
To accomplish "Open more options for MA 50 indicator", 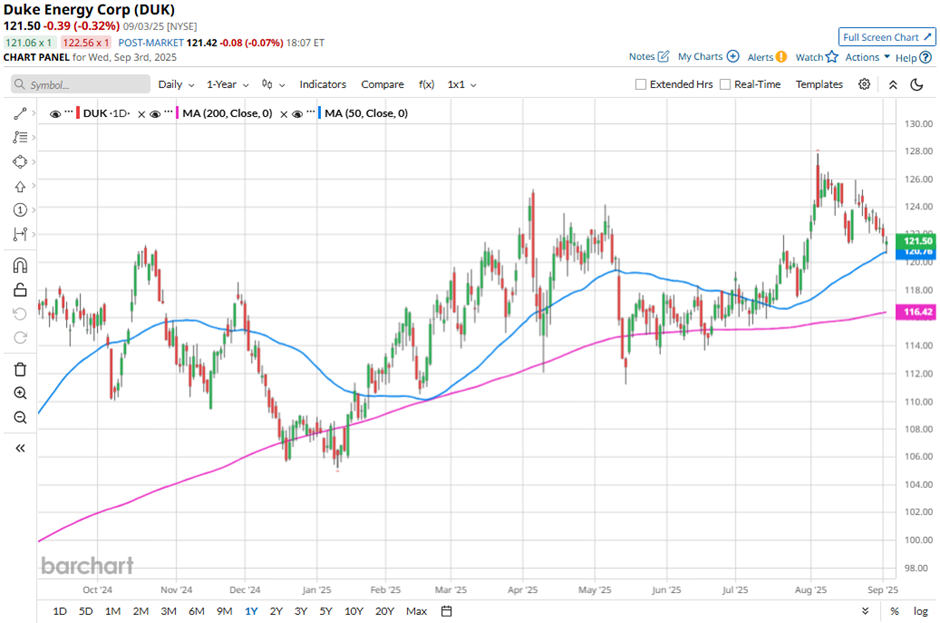I will coord(311,112).
